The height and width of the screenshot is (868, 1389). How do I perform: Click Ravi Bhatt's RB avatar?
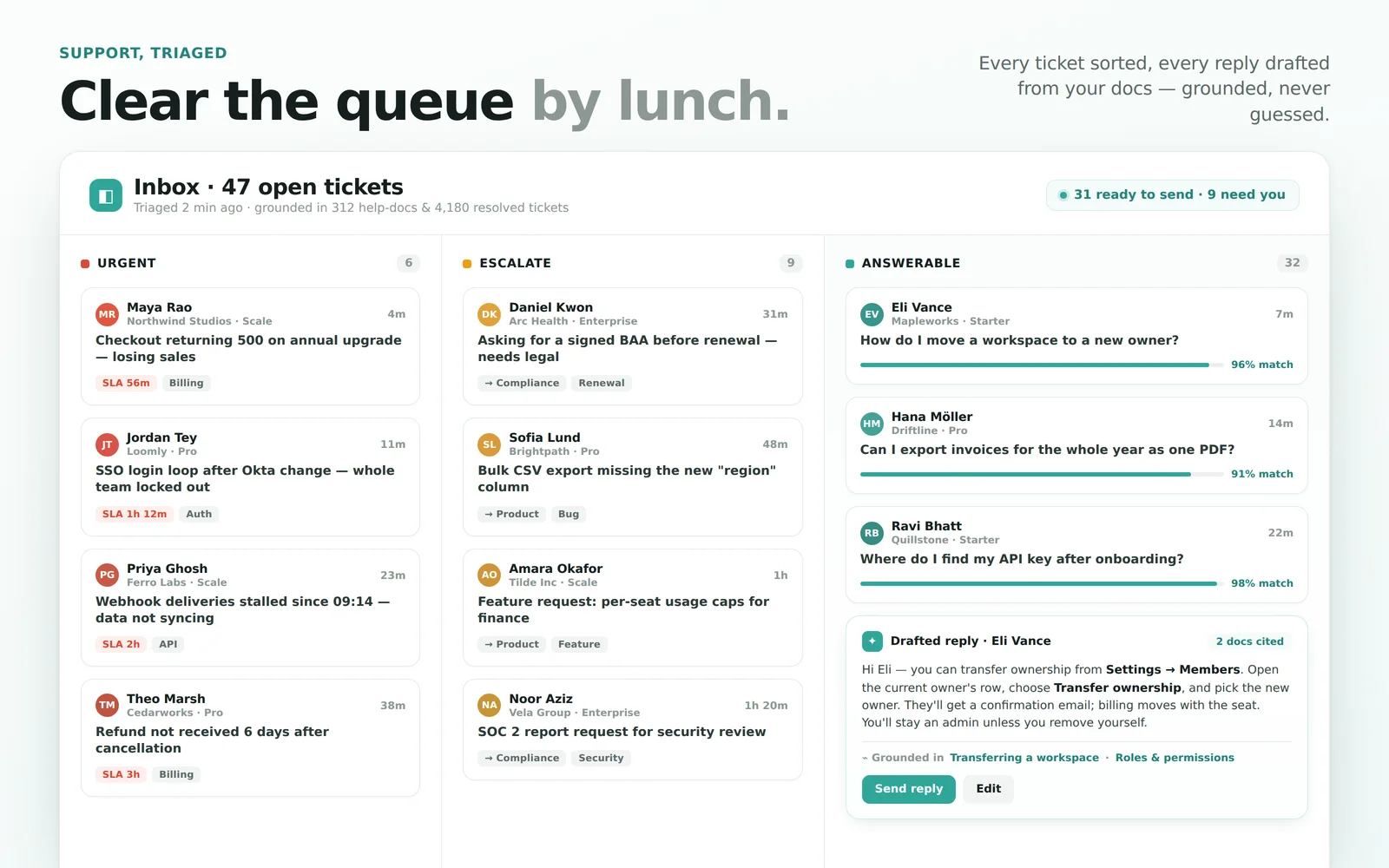click(872, 533)
